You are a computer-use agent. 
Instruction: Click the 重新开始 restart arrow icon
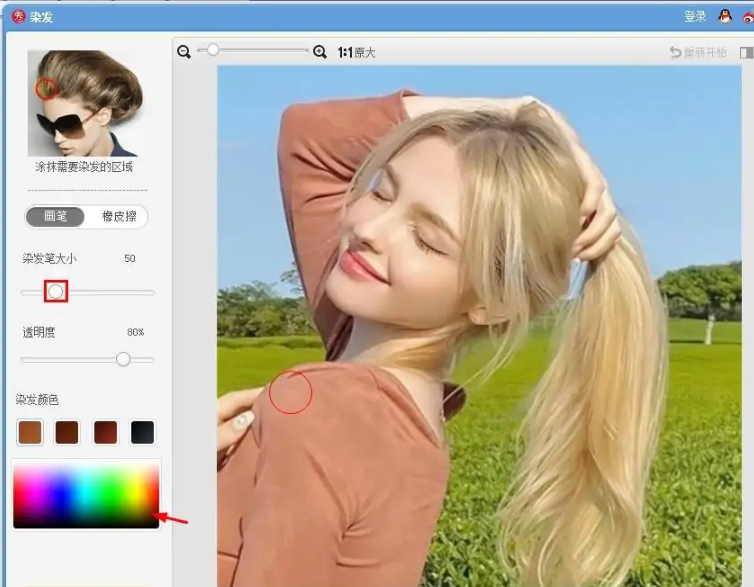[676, 52]
